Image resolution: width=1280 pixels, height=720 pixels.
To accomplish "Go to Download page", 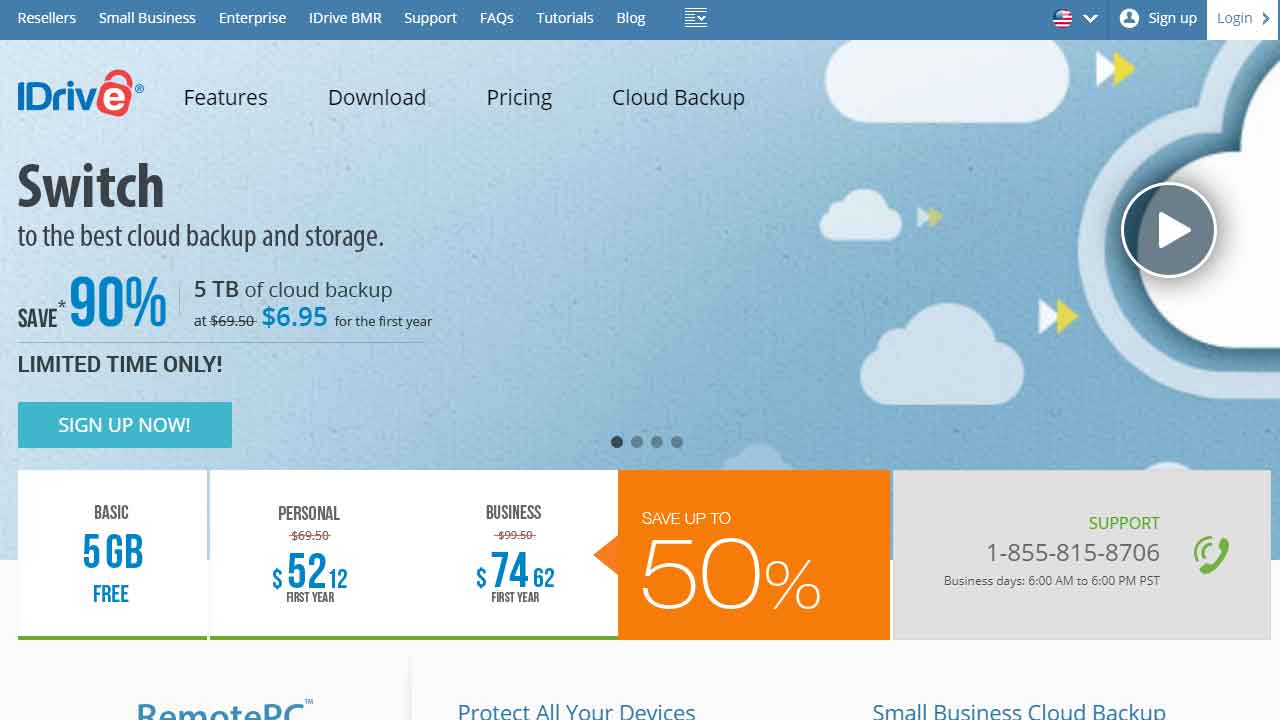I will (x=377, y=97).
